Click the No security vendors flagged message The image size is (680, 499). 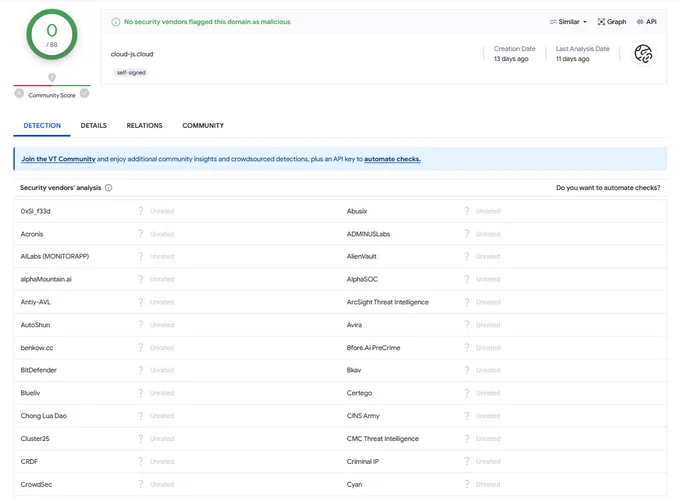point(207,22)
